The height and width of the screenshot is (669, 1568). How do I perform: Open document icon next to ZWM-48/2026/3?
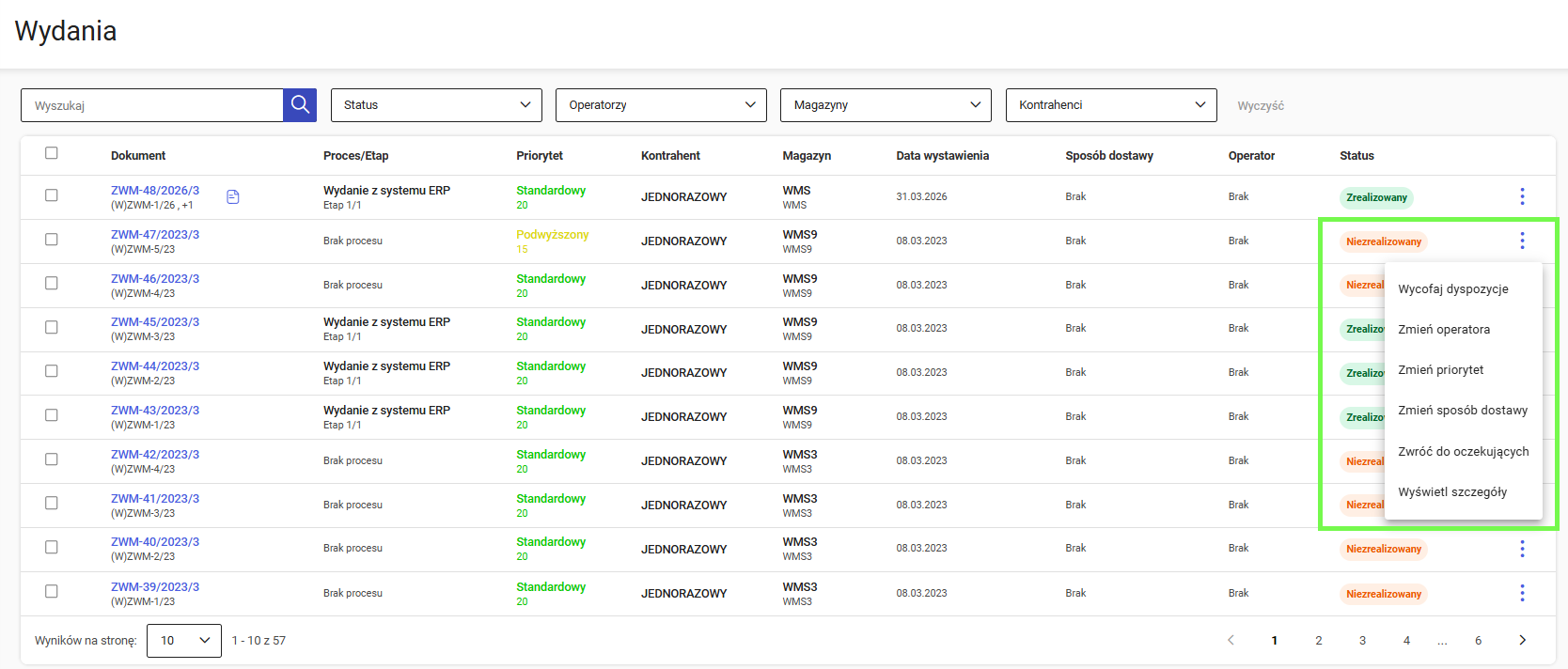click(x=233, y=196)
